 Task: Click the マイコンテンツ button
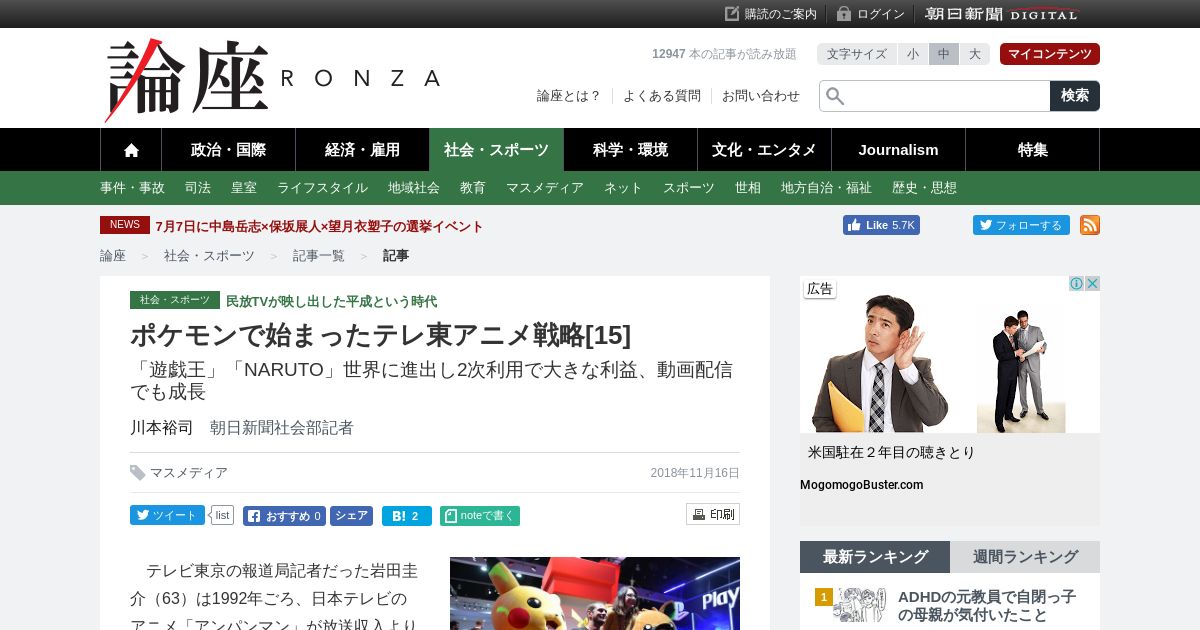(1050, 54)
